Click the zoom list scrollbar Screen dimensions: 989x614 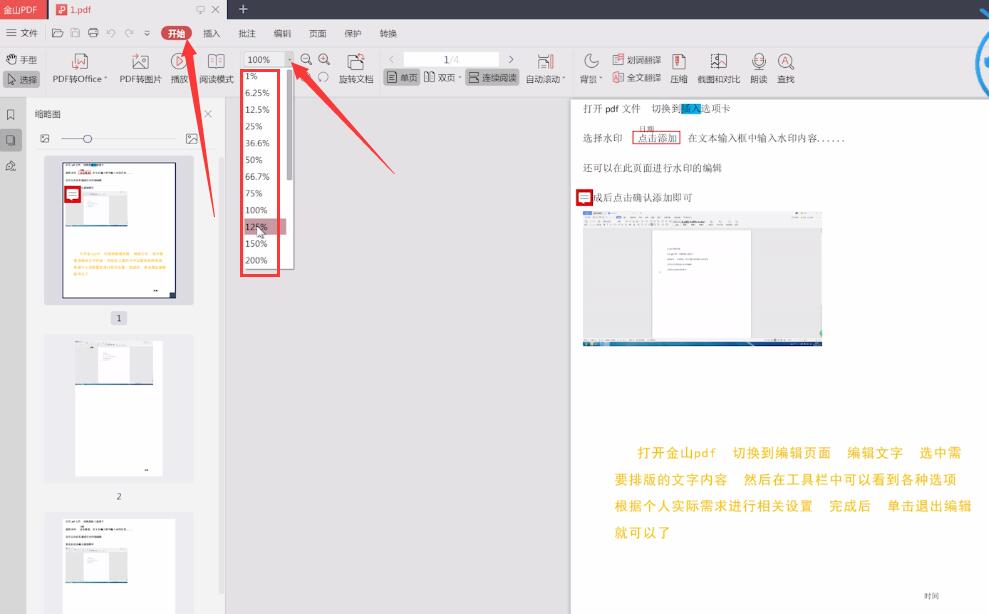(290, 125)
